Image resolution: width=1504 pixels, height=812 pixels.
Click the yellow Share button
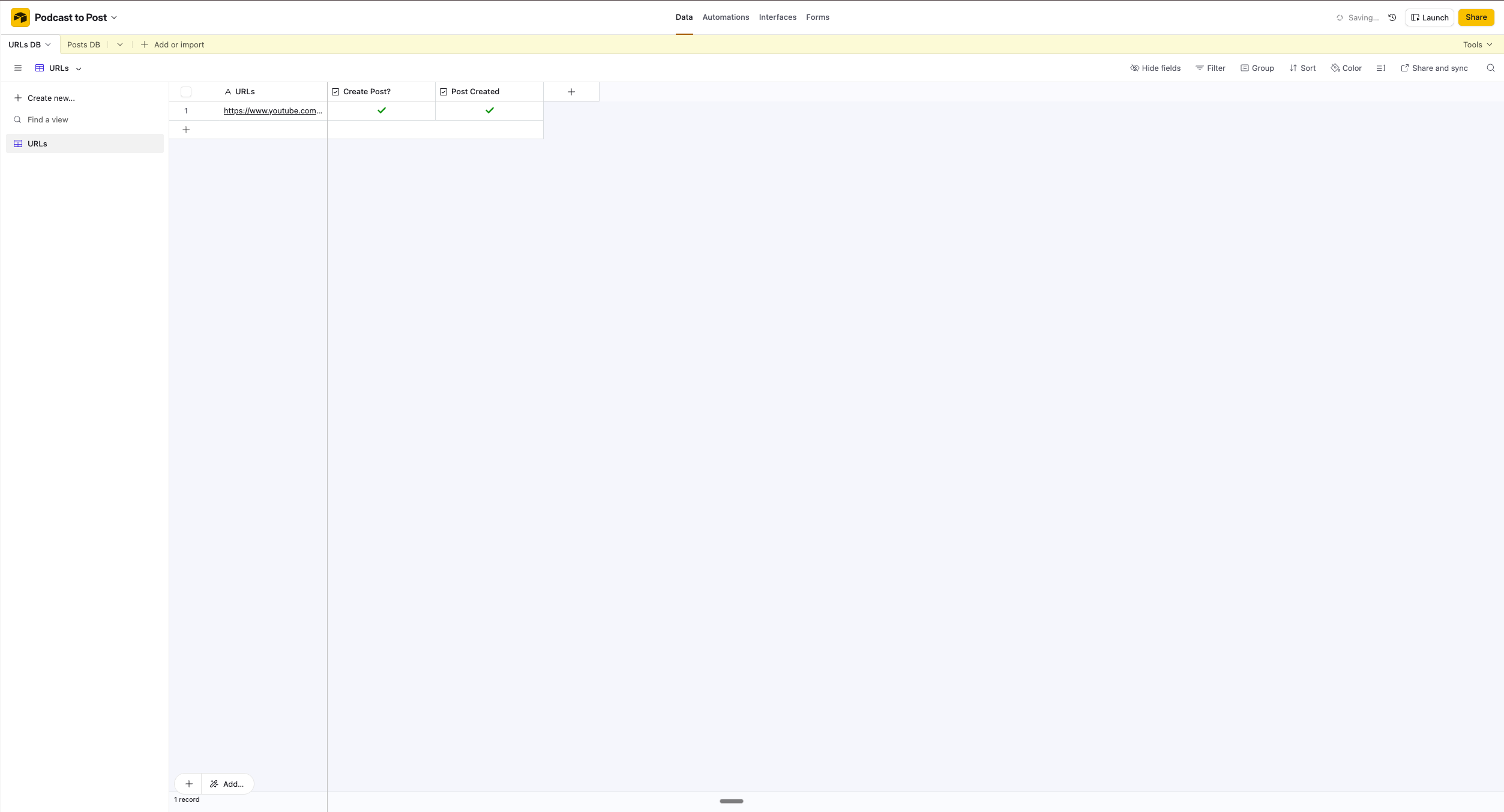click(1476, 17)
